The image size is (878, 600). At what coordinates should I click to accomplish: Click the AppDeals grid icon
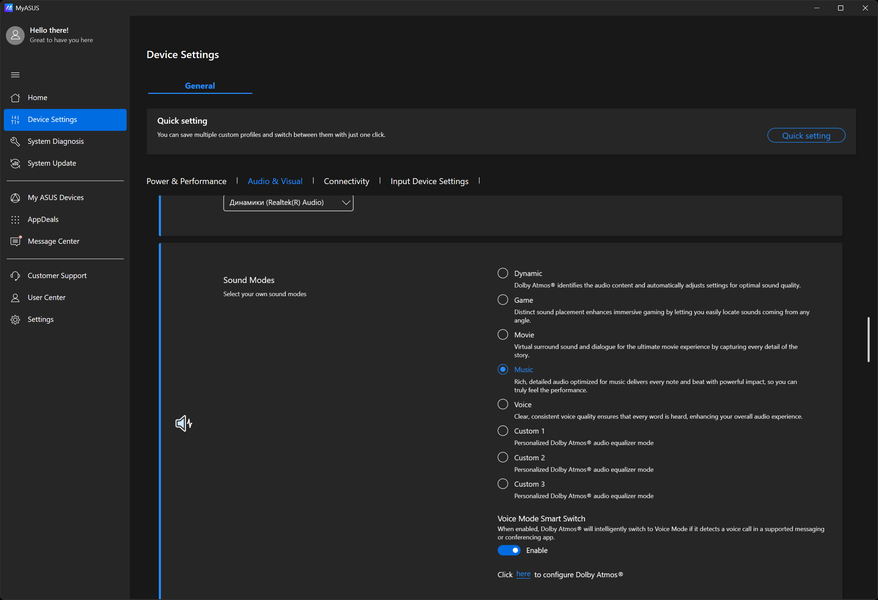click(15, 220)
